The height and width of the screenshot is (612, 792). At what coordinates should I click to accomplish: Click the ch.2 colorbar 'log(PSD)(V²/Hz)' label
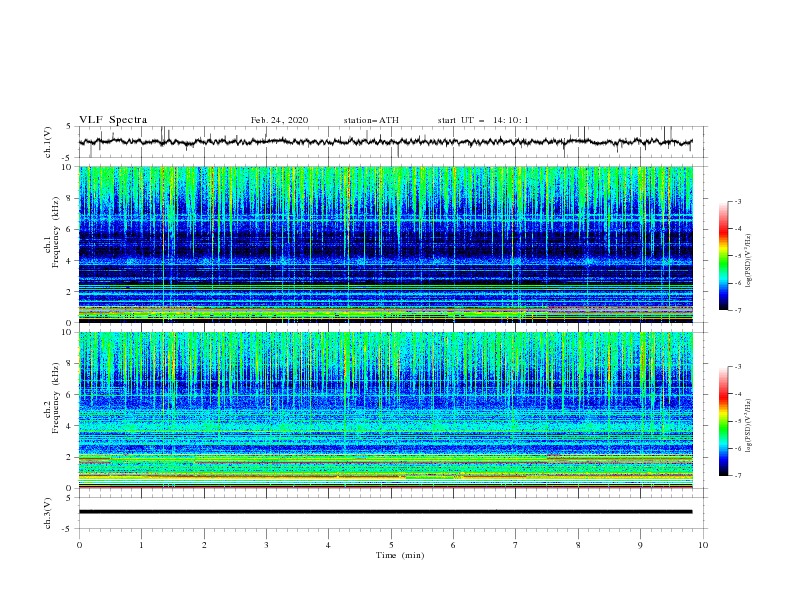tap(749, 426)
